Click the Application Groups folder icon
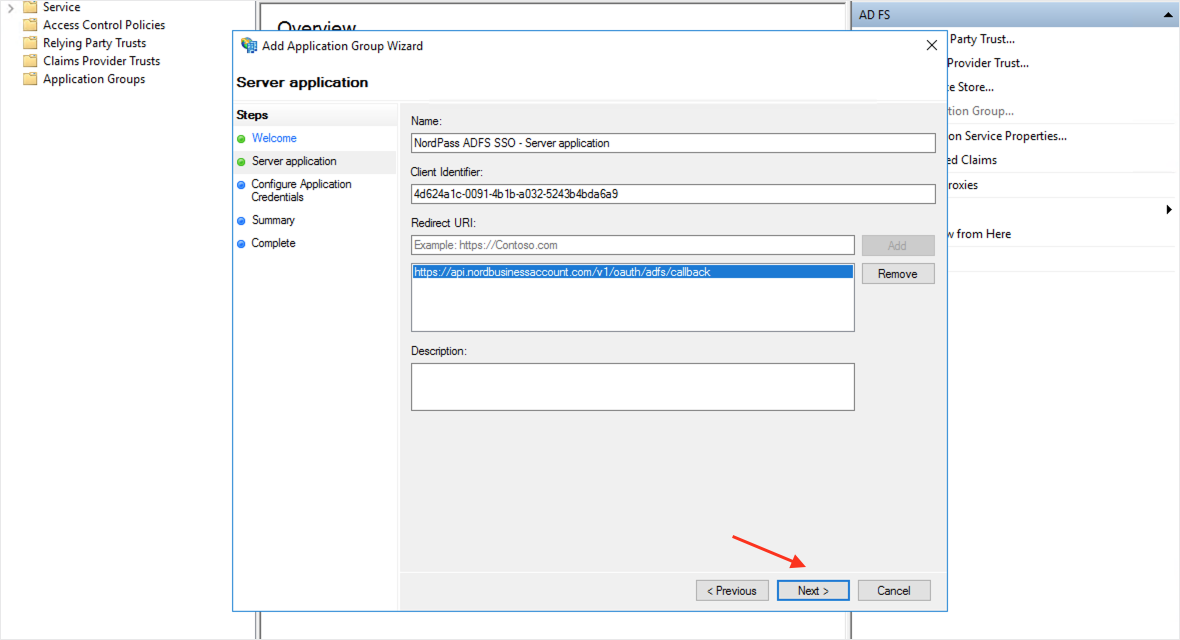Screen dimensions: 1180x640 (30, 79)
